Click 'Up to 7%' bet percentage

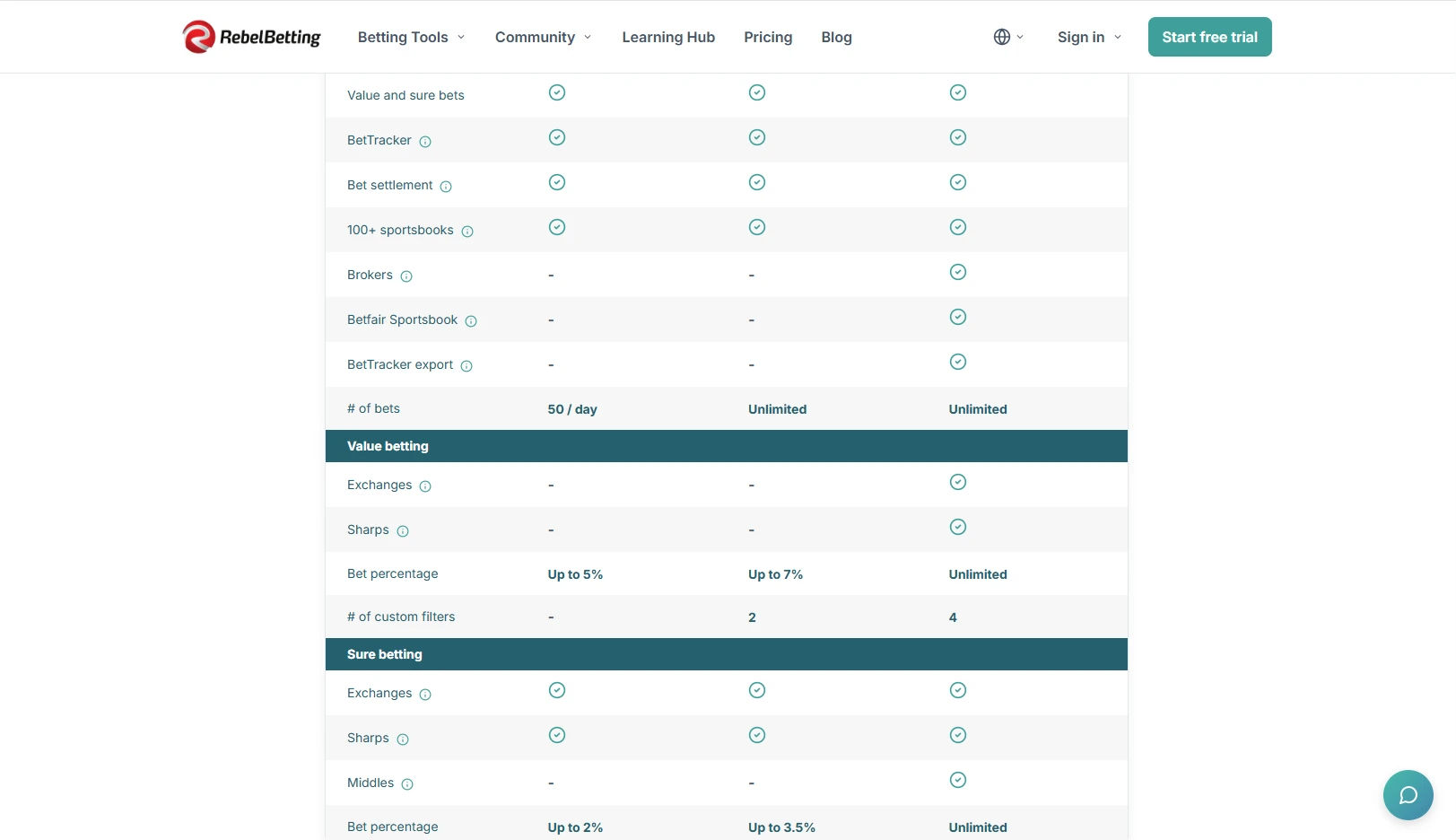(775, 574)
